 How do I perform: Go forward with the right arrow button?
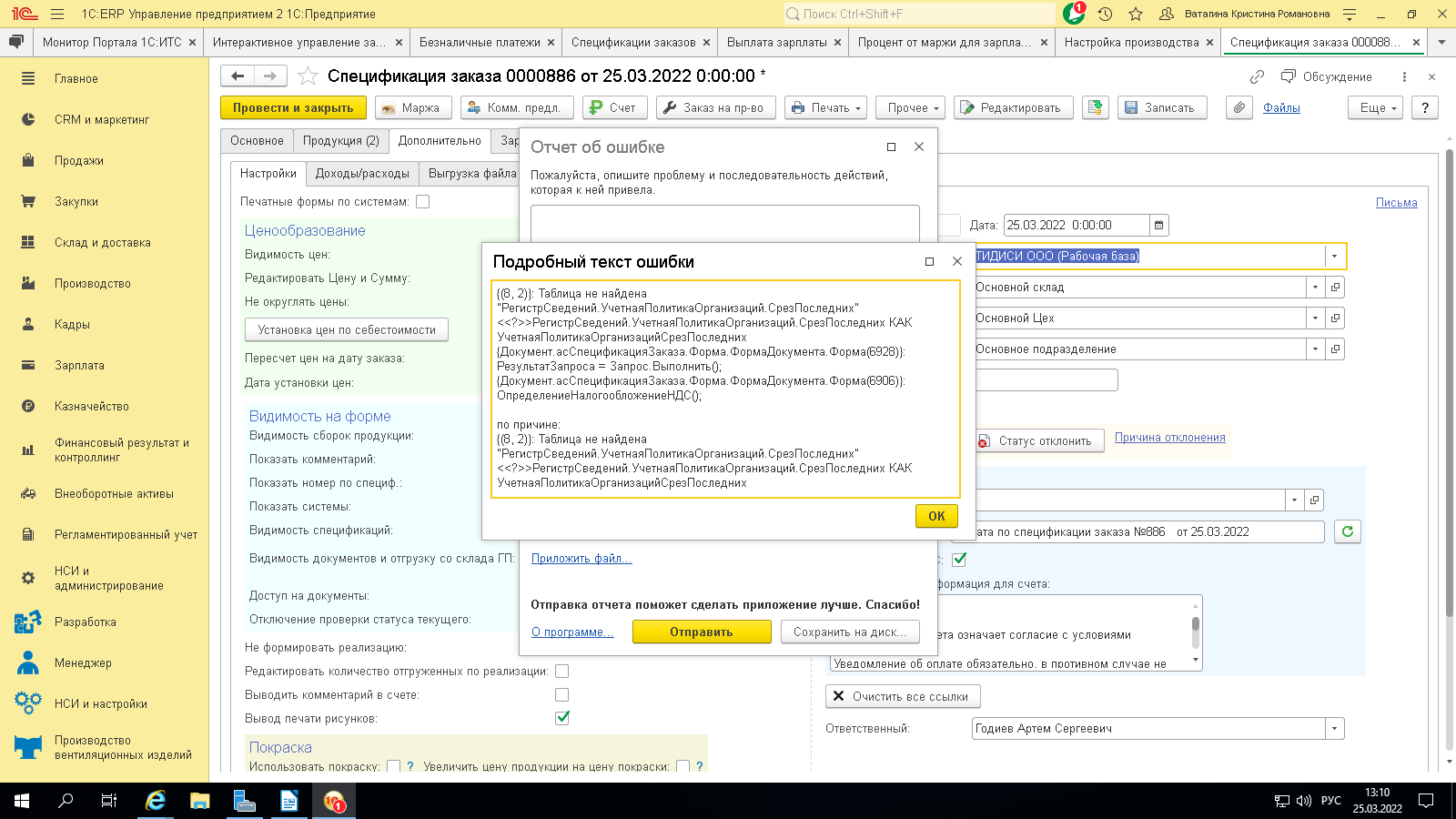[270, 76]
